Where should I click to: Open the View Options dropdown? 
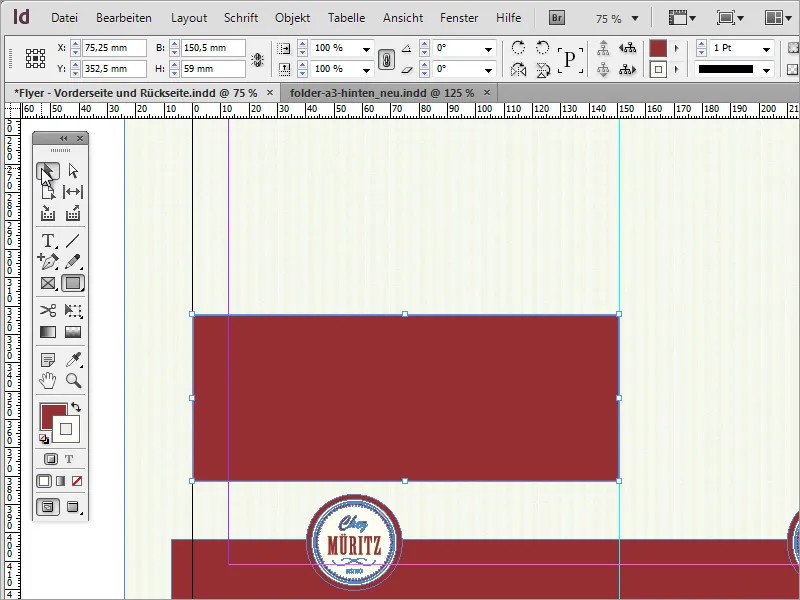point(682,18)
